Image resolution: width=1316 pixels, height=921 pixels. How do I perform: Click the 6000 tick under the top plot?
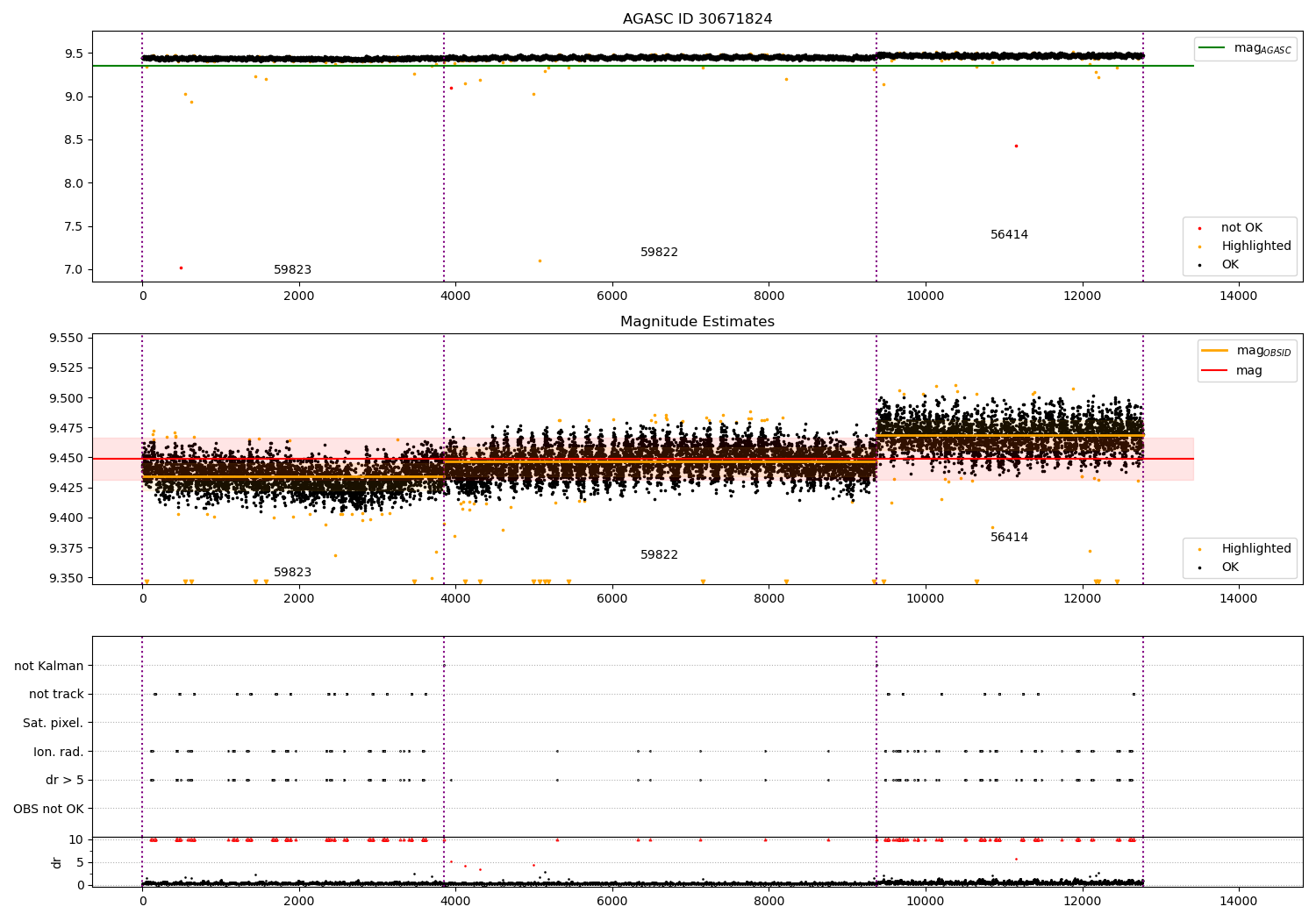pyautogui.click(x=612, y=296)
